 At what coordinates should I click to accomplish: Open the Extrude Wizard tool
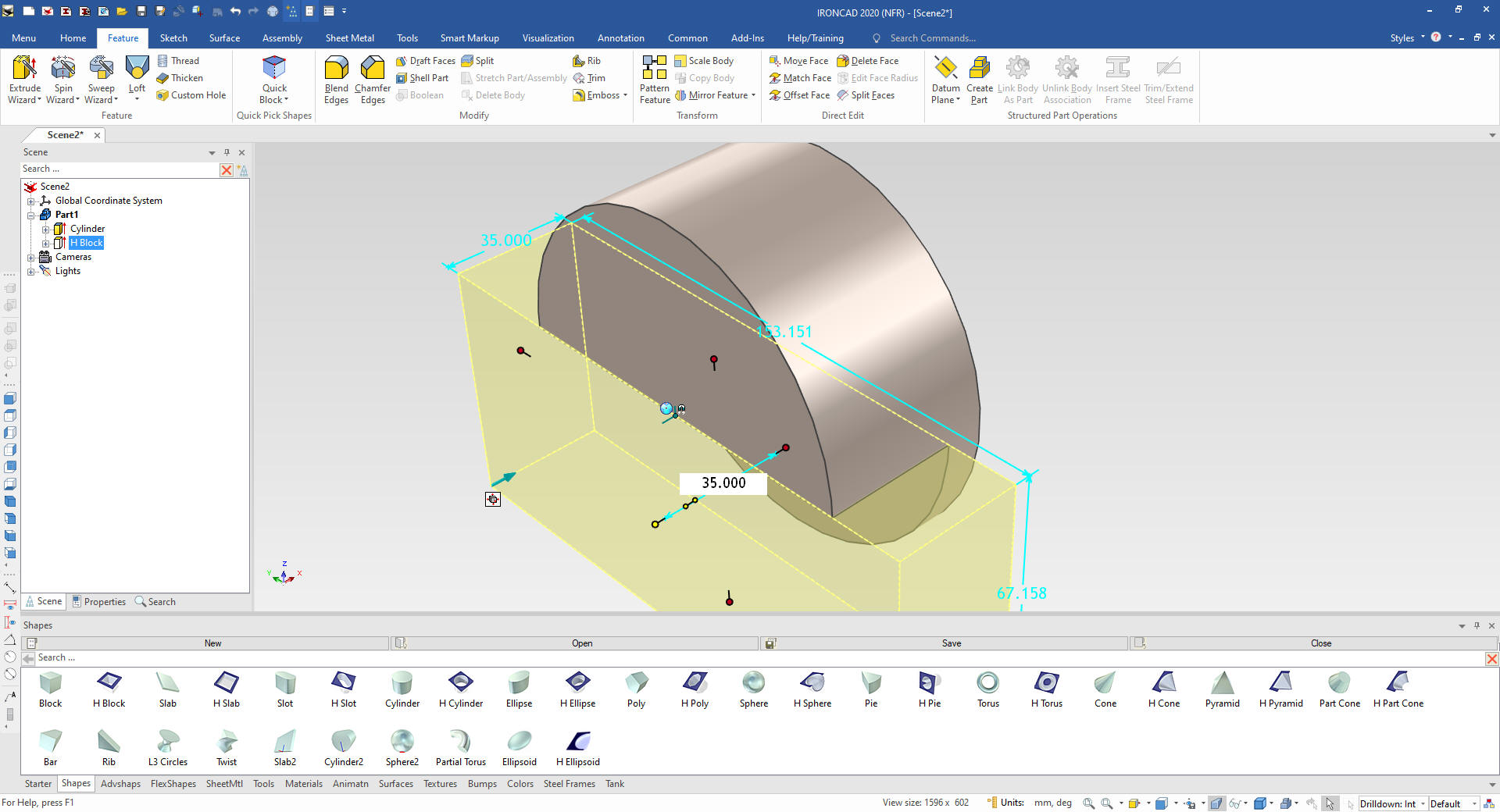(x=24, y=79)
